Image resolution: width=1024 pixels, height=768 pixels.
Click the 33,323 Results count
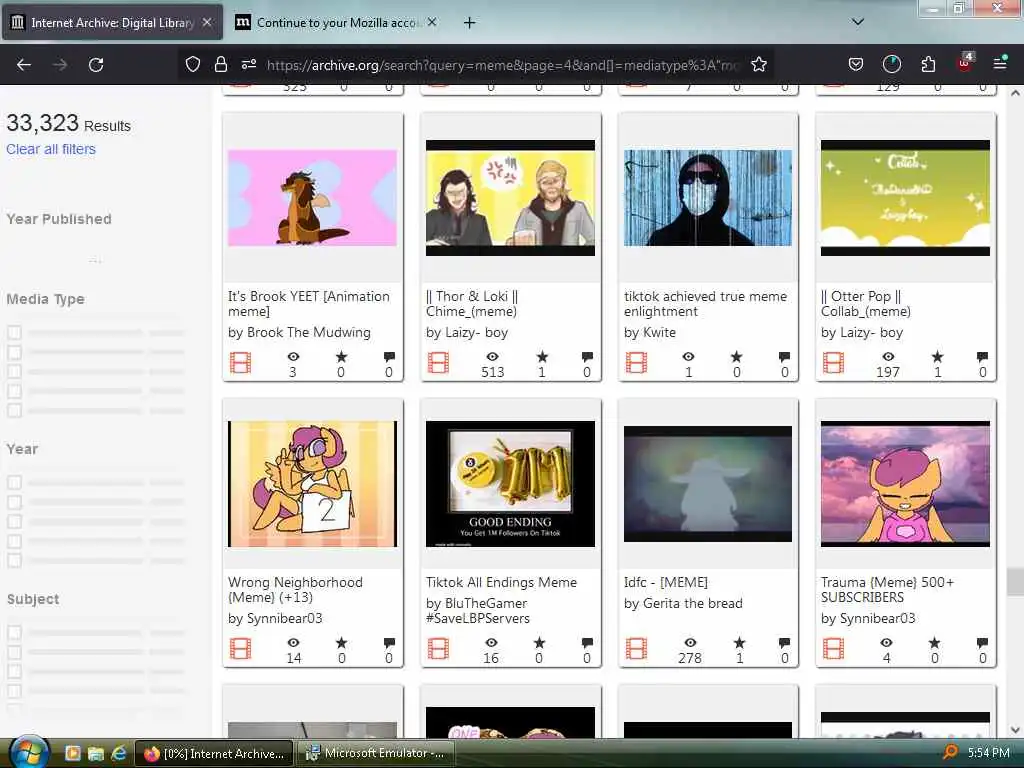pyautogui.click(x=69, y=123)
